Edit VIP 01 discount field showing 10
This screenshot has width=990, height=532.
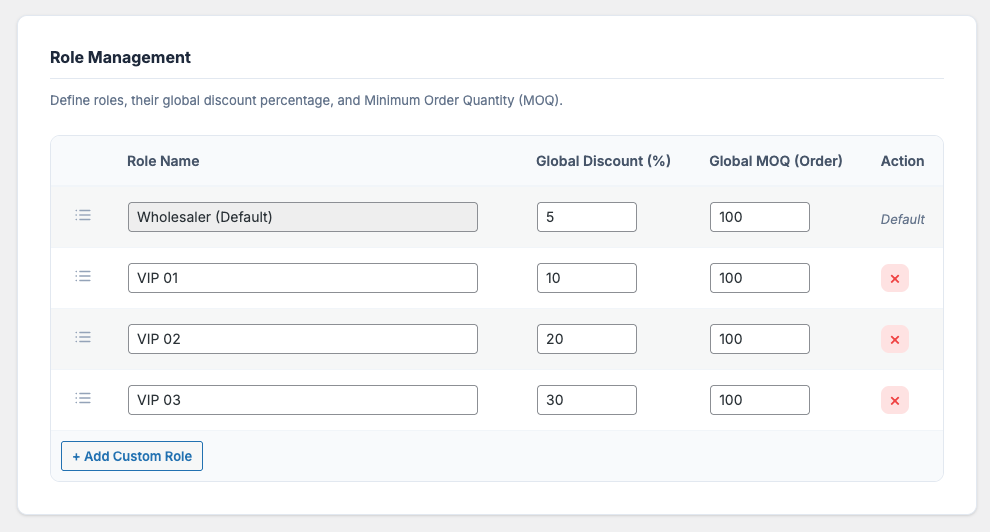point(586,278)
